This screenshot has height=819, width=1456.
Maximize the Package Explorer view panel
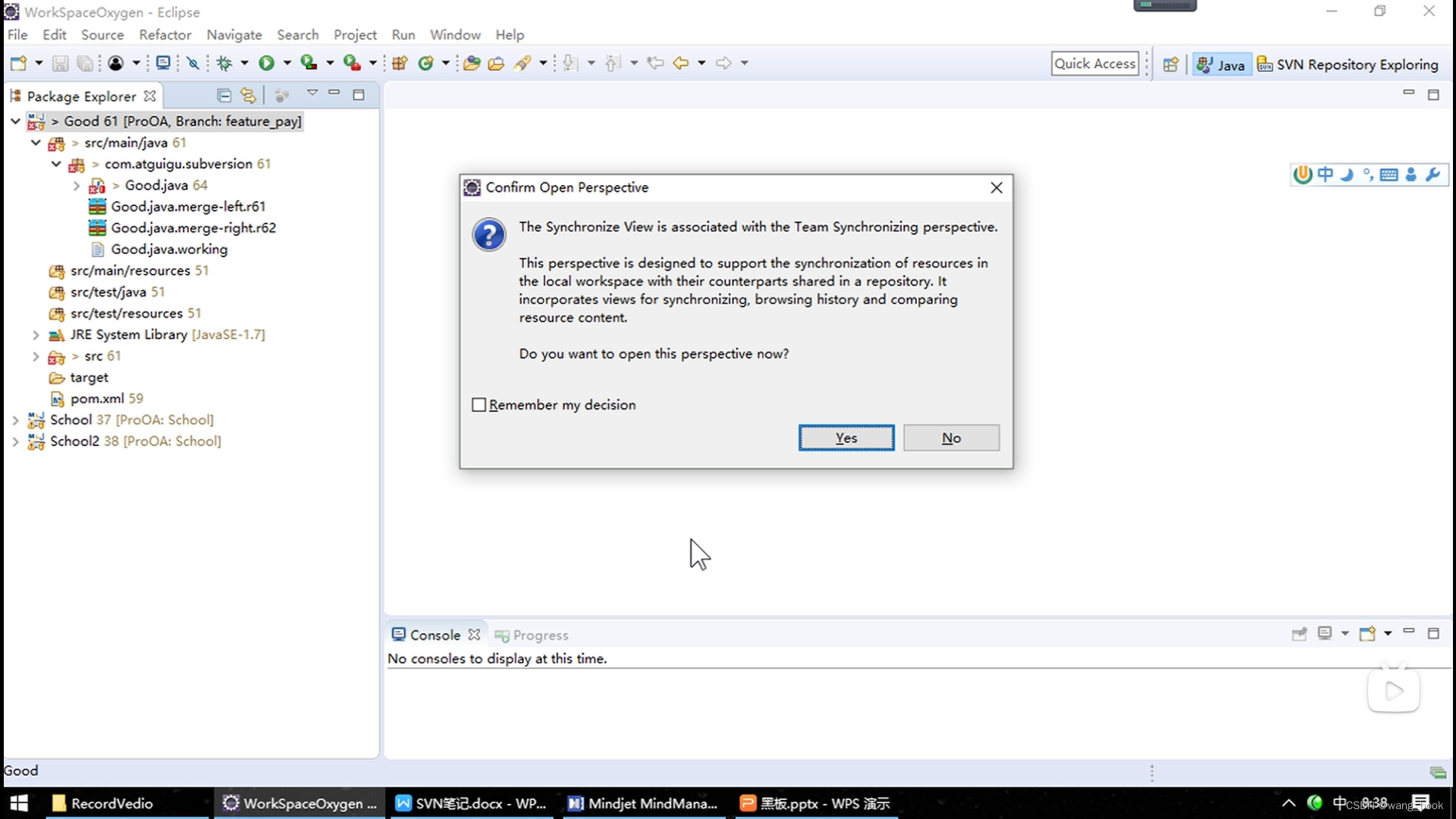click(359, 96)
